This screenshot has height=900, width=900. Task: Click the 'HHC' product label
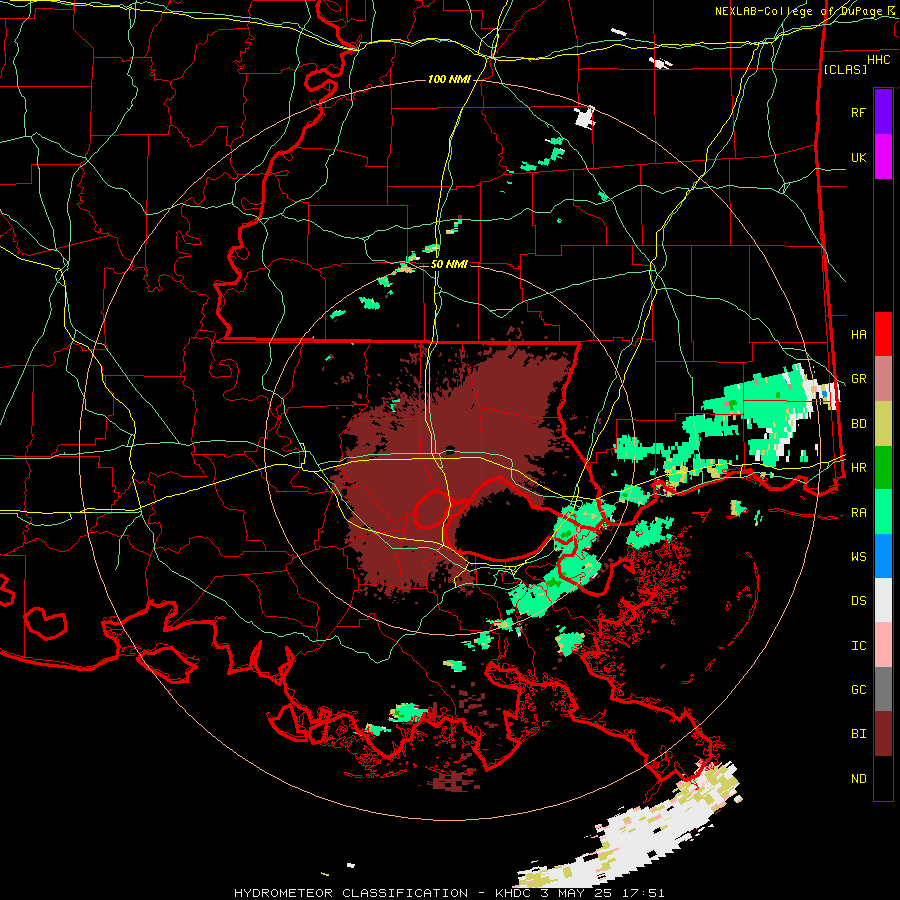point(878,60)
